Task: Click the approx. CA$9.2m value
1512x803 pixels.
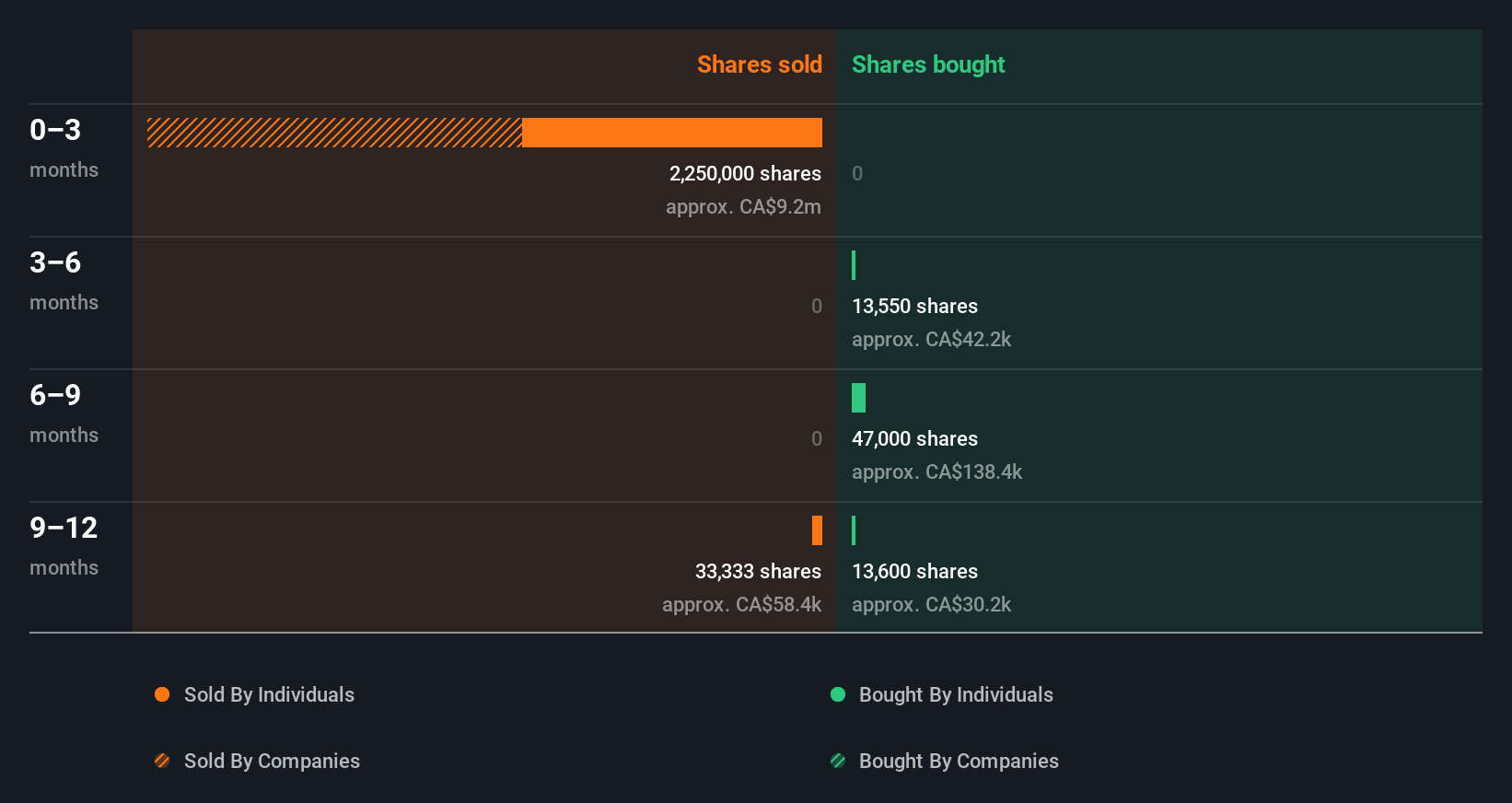Action: [743, 206]
